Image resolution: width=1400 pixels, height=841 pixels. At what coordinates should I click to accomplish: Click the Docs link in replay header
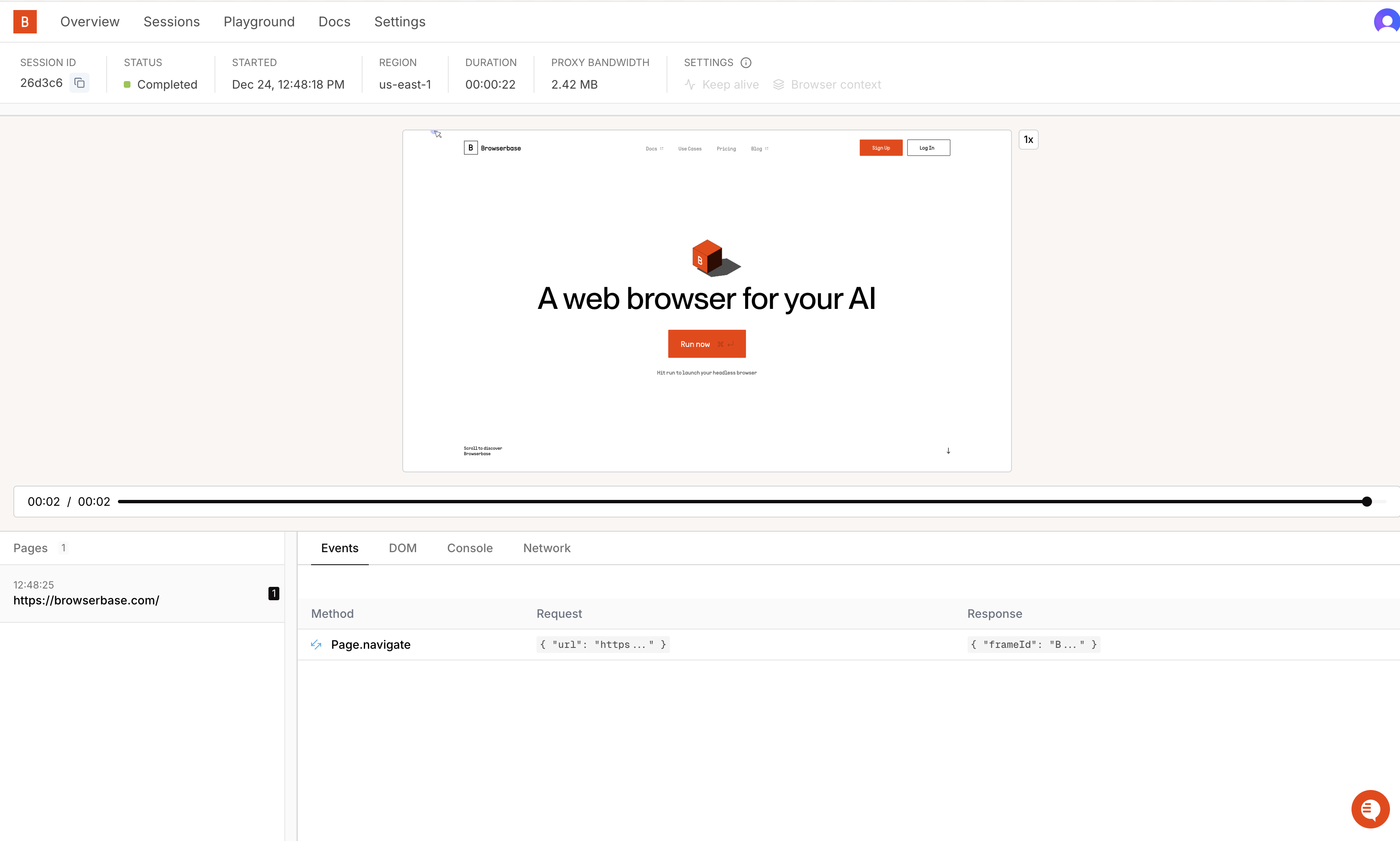pos(654,149)
